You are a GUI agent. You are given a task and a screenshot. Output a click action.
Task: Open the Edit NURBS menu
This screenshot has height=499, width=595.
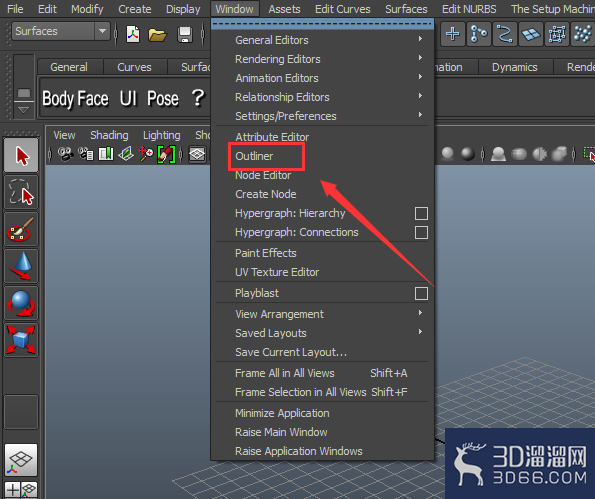(469, 9)
